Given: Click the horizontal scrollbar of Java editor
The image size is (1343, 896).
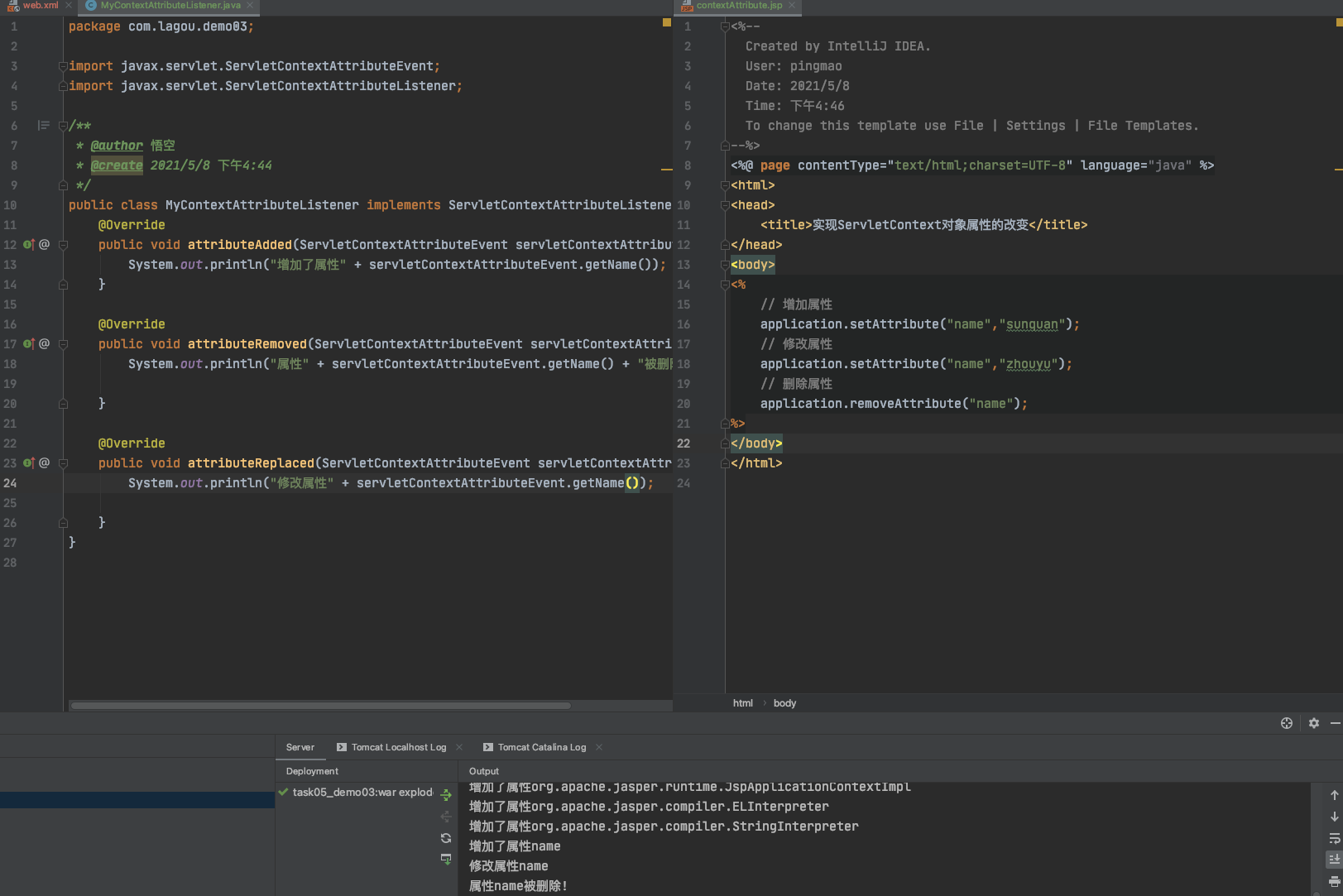Looking at the screenshot, I should 320,706.
